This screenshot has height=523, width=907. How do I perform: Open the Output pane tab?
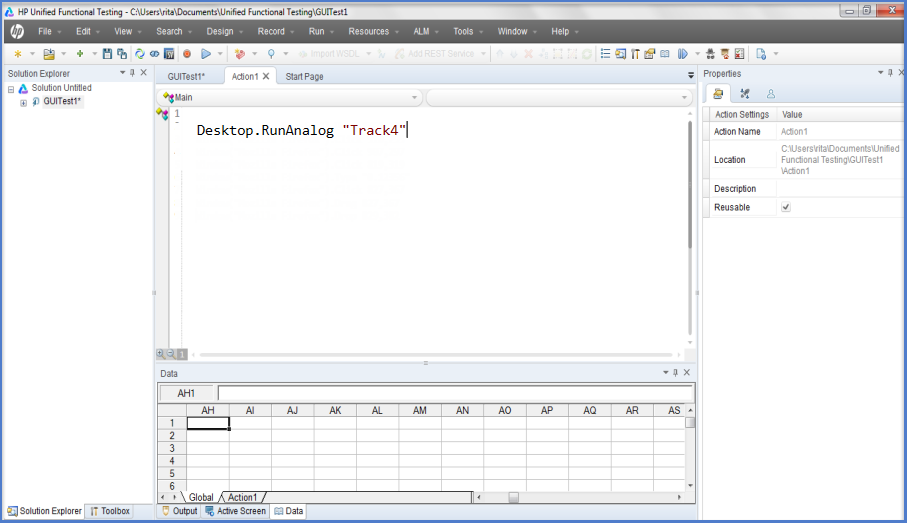tap(179, 511)
